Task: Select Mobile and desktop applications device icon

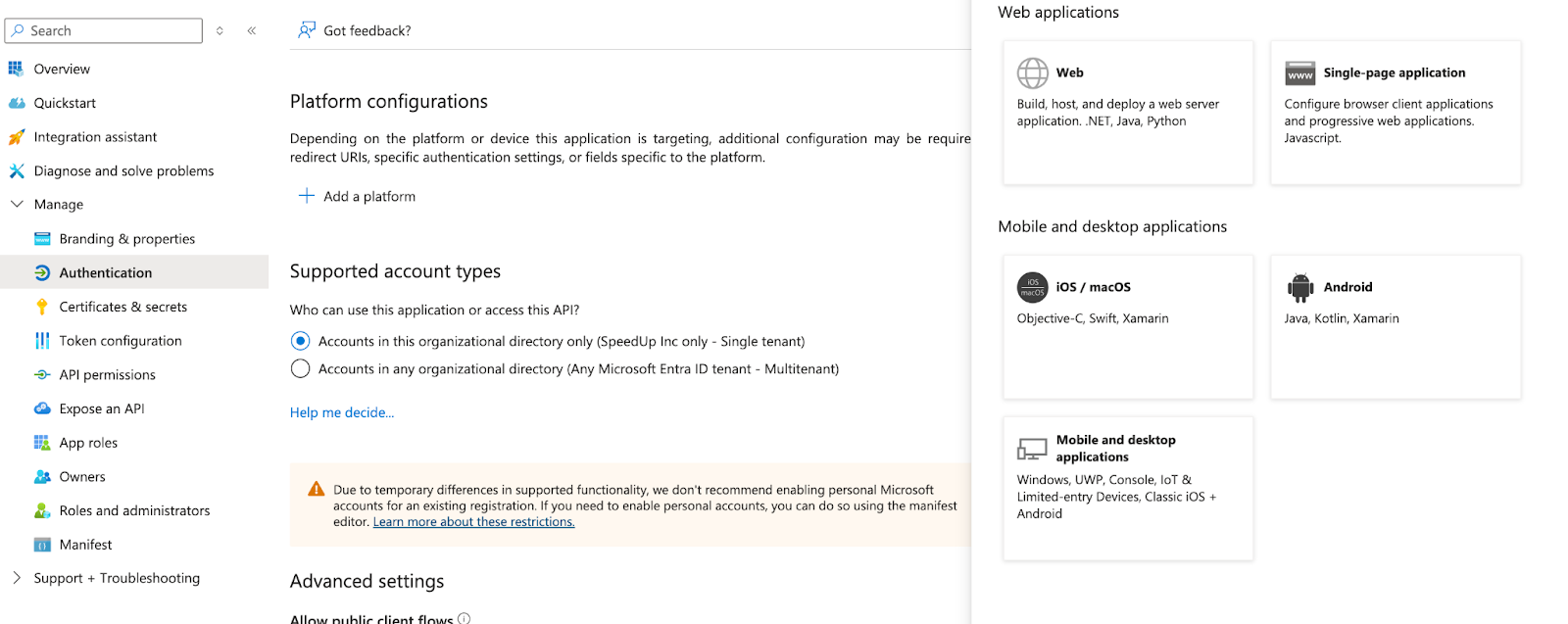Action: (x=1032, y=449)
